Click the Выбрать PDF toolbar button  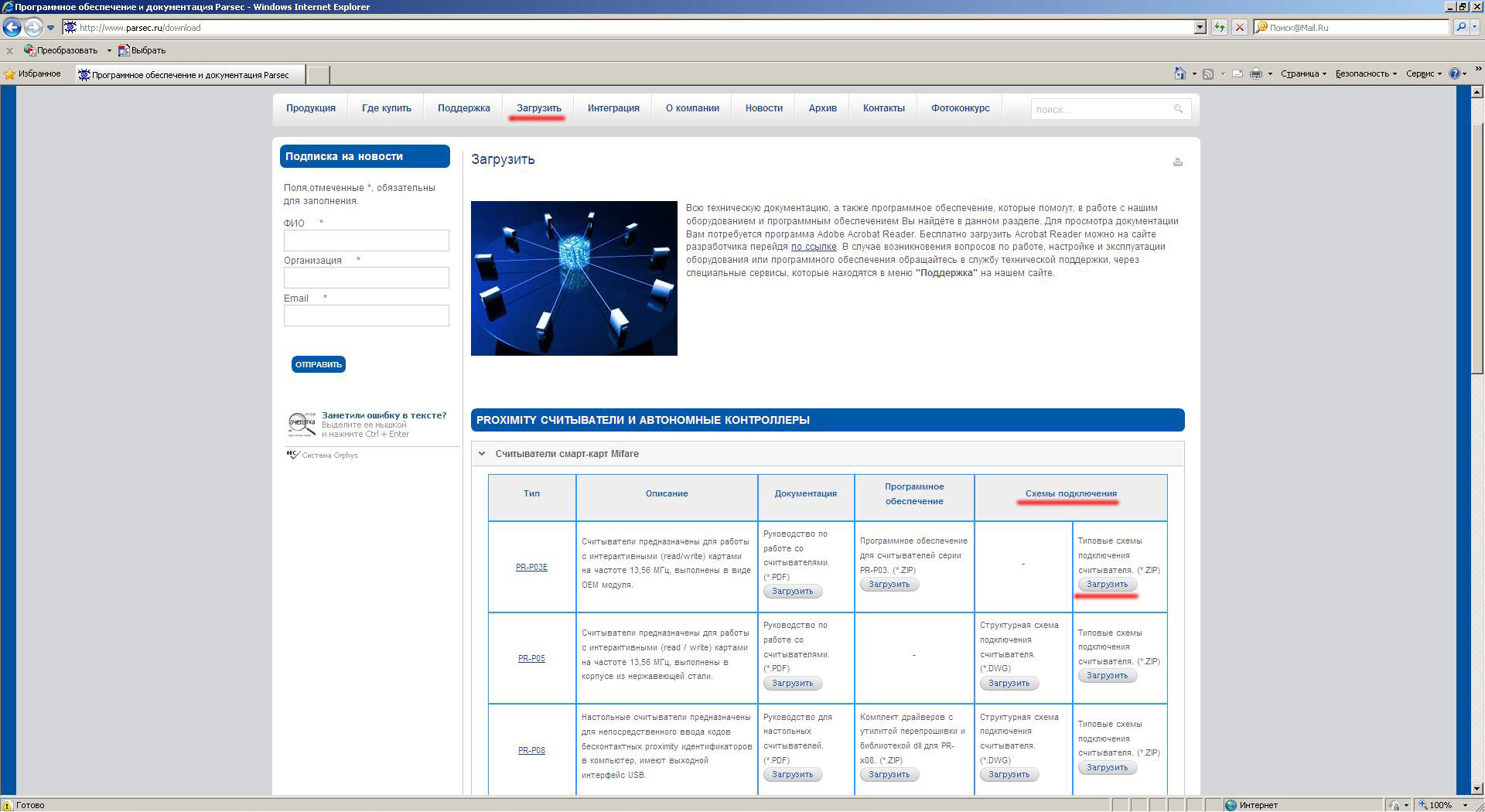(x=142, y=50)
